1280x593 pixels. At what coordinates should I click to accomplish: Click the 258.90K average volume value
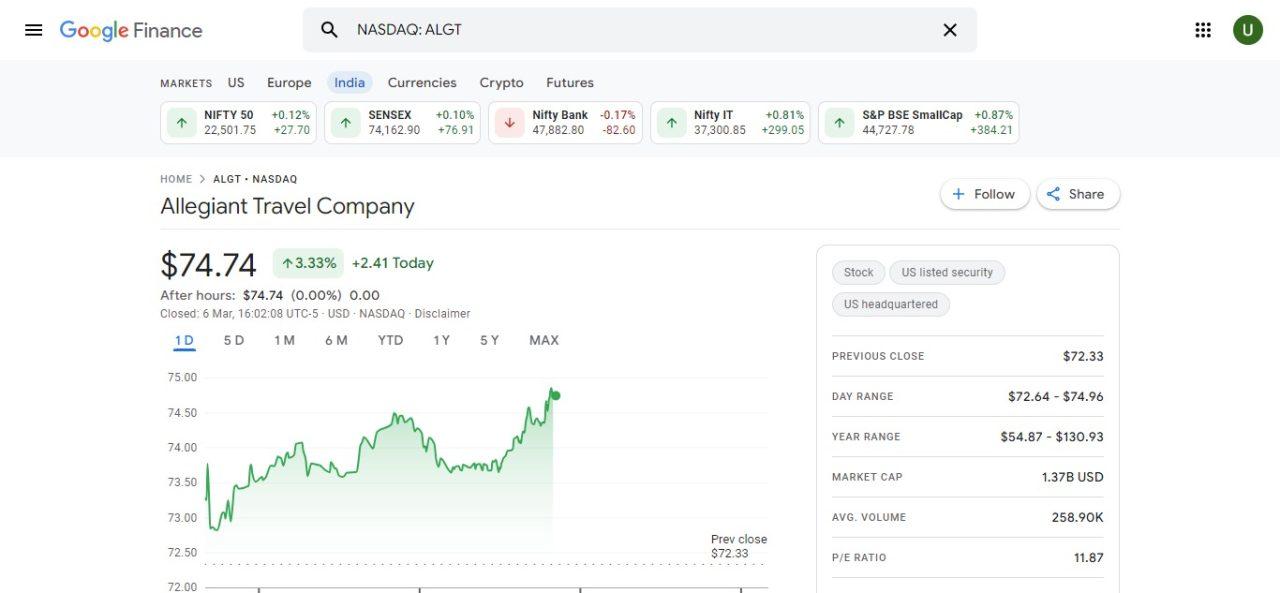point(1077,517)
